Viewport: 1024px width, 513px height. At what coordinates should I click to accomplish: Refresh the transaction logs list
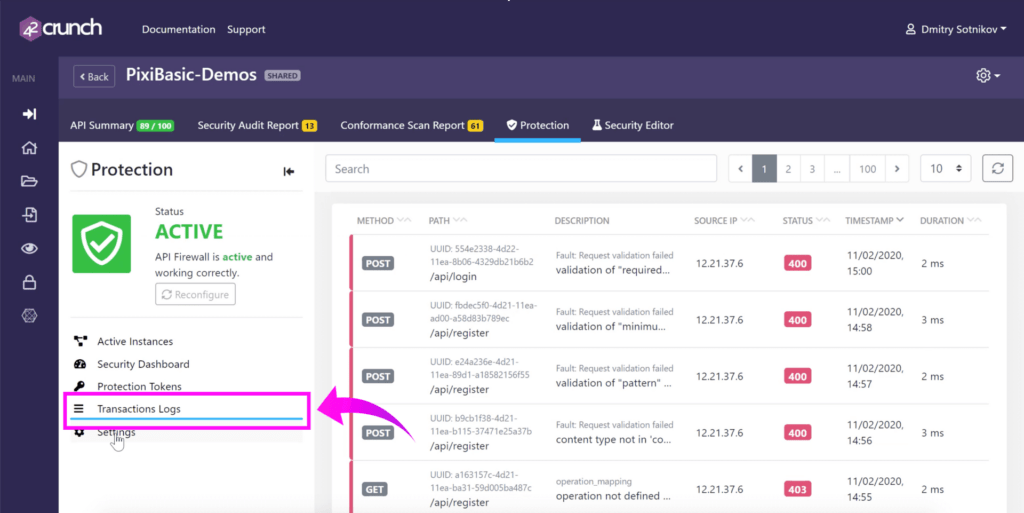coord(997,168)
